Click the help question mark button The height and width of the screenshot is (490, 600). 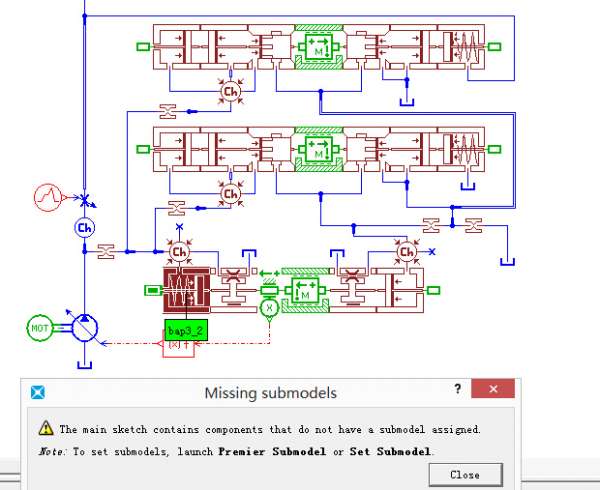[x=458, y=391]
